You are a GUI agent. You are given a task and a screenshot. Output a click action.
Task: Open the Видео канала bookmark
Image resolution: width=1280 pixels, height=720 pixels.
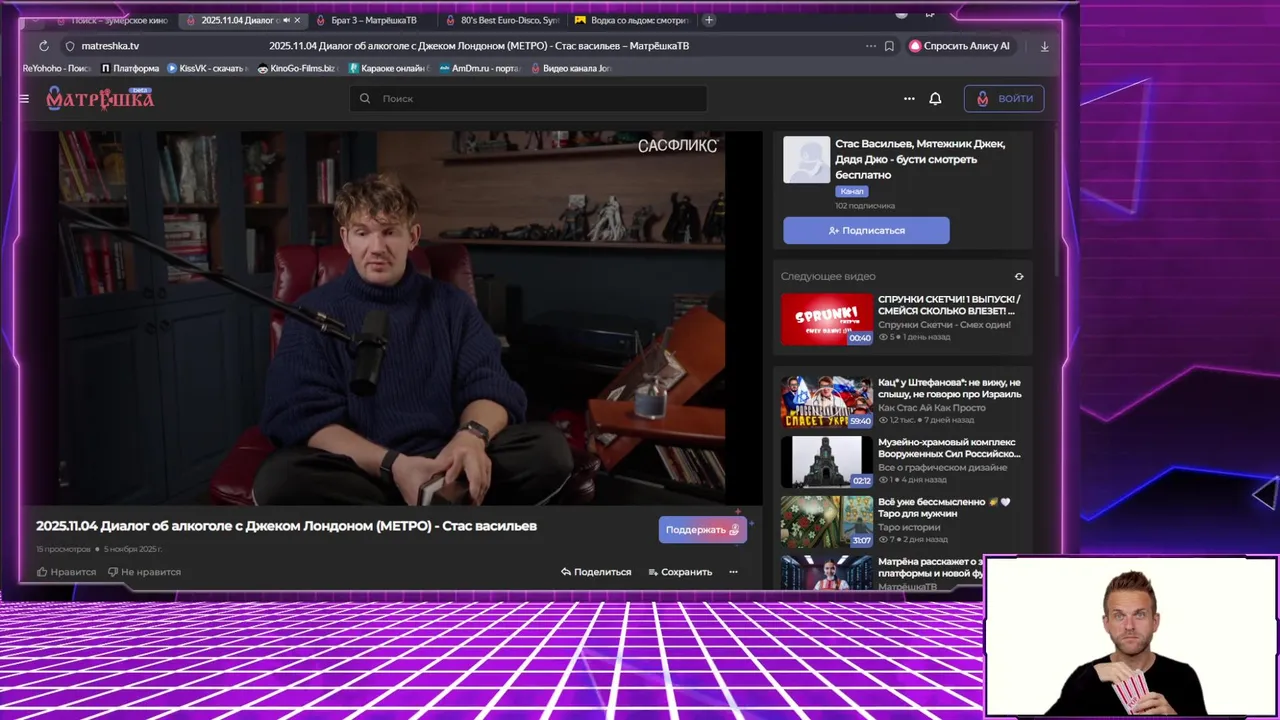click(571, 68)
